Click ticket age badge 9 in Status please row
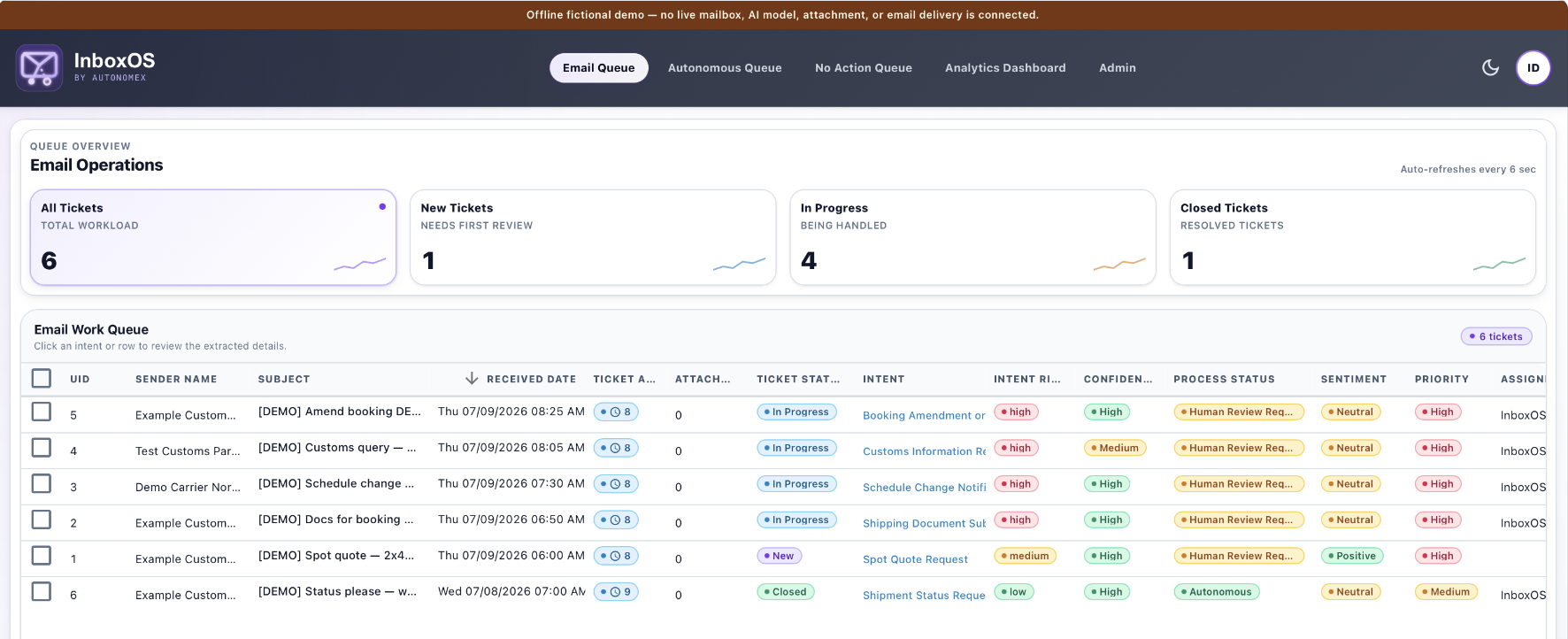This screenshot has height=639, width=1568. click(616, 592)
